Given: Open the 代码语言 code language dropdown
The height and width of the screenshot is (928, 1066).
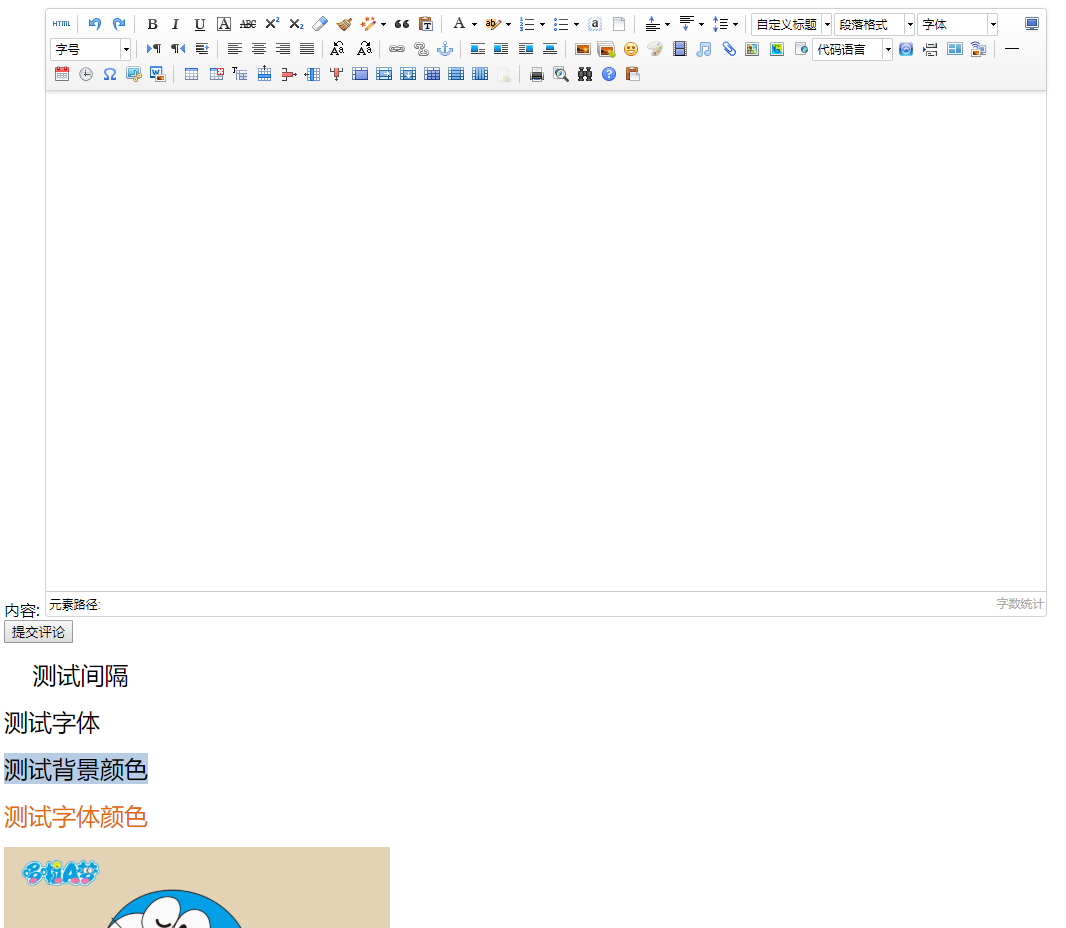Looking at the screenshot, I should tap(853, 50).
